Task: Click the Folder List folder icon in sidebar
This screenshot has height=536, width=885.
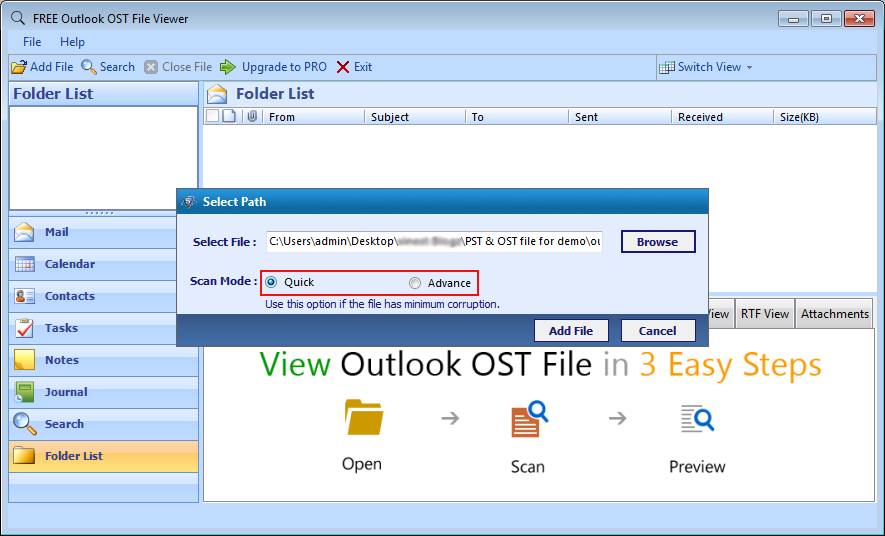Action: (x=24, y=455)
